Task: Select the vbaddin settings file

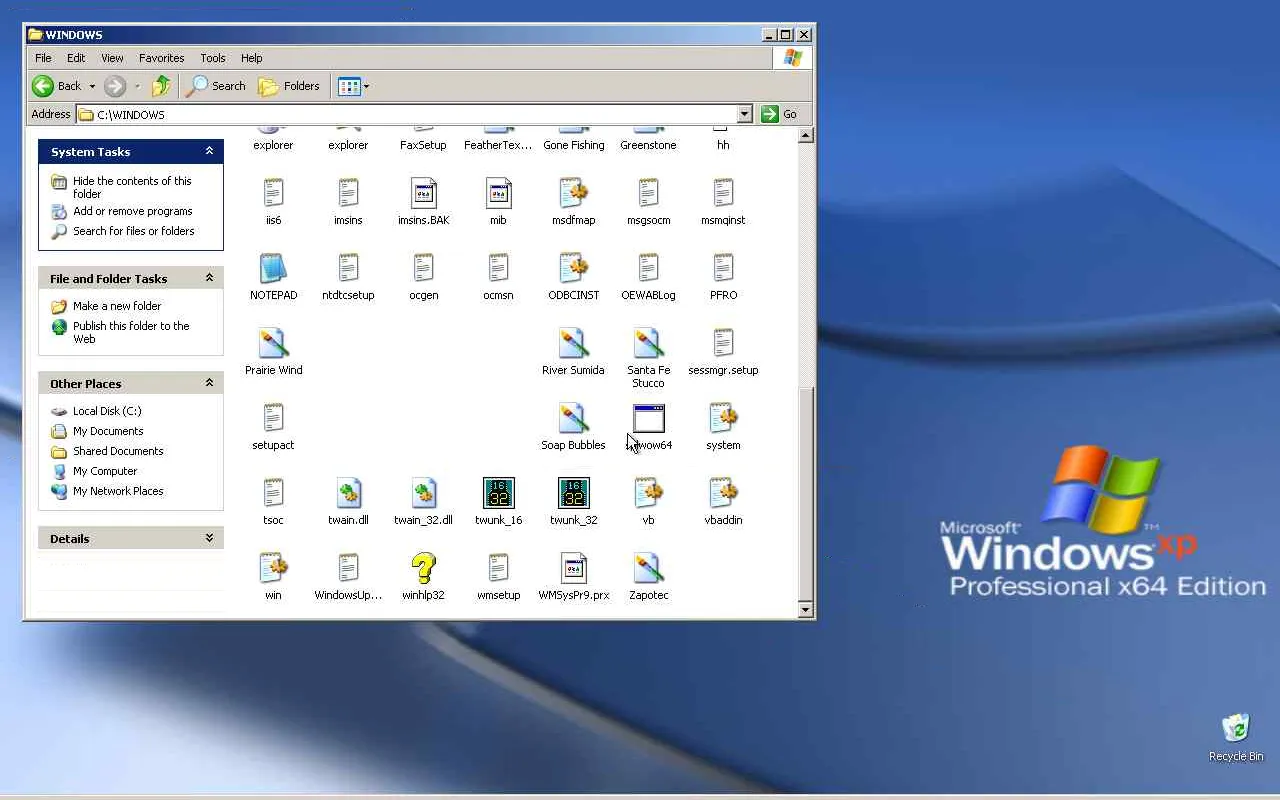Action: coord(723,493)
